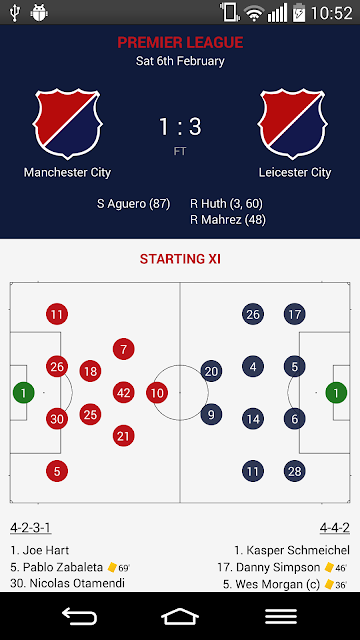Viewport: 360px width, 640px height.
Task: Open the Android menu button
Action: [x=281, y=616]
